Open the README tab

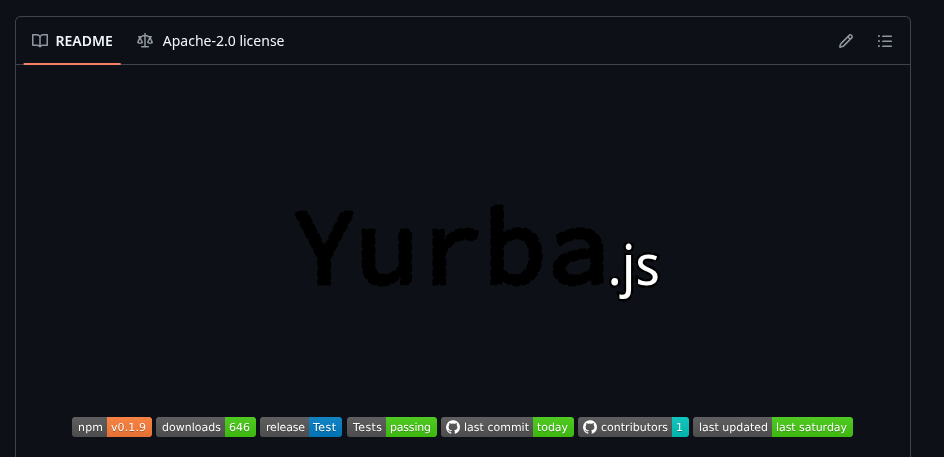72,41
